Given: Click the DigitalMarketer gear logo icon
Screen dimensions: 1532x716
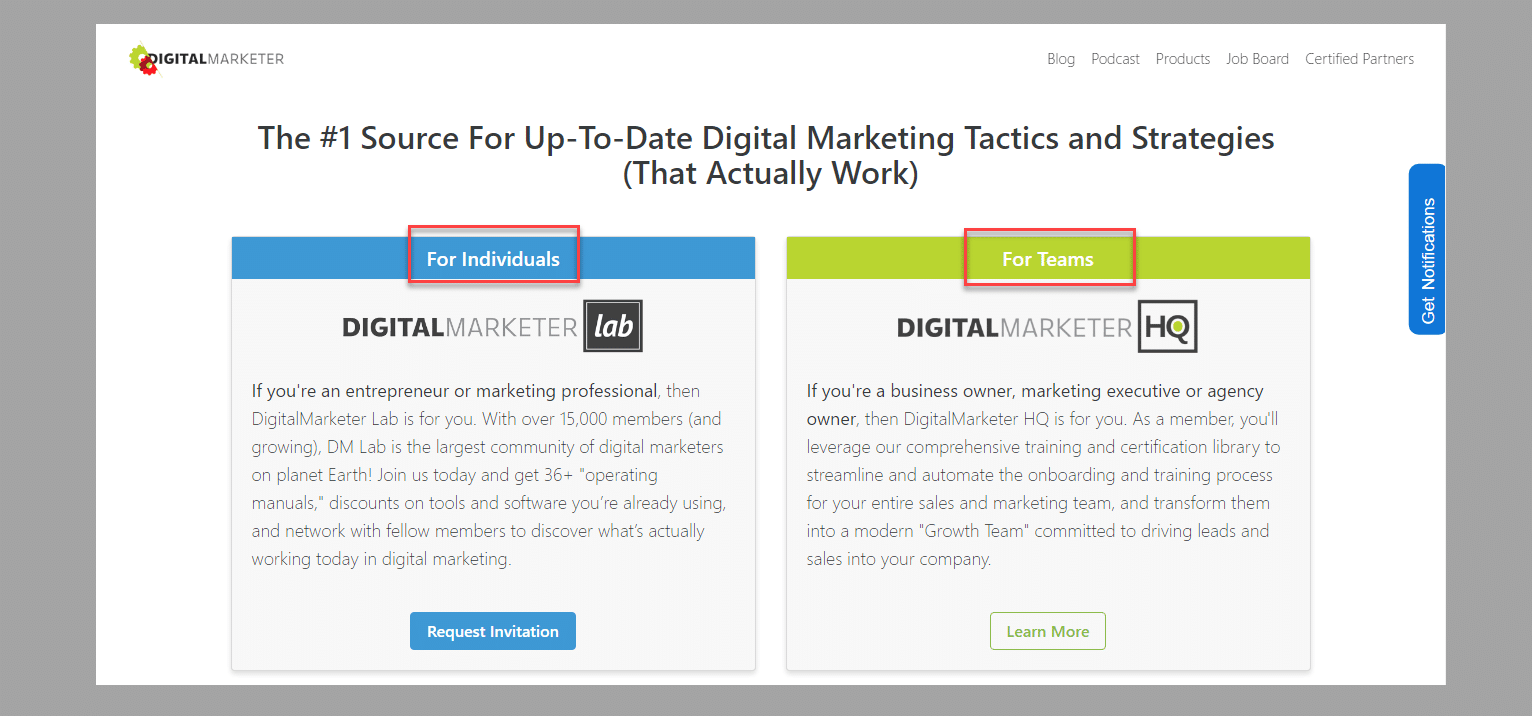Looking at the screenshot, I should [x=144, y=59].
